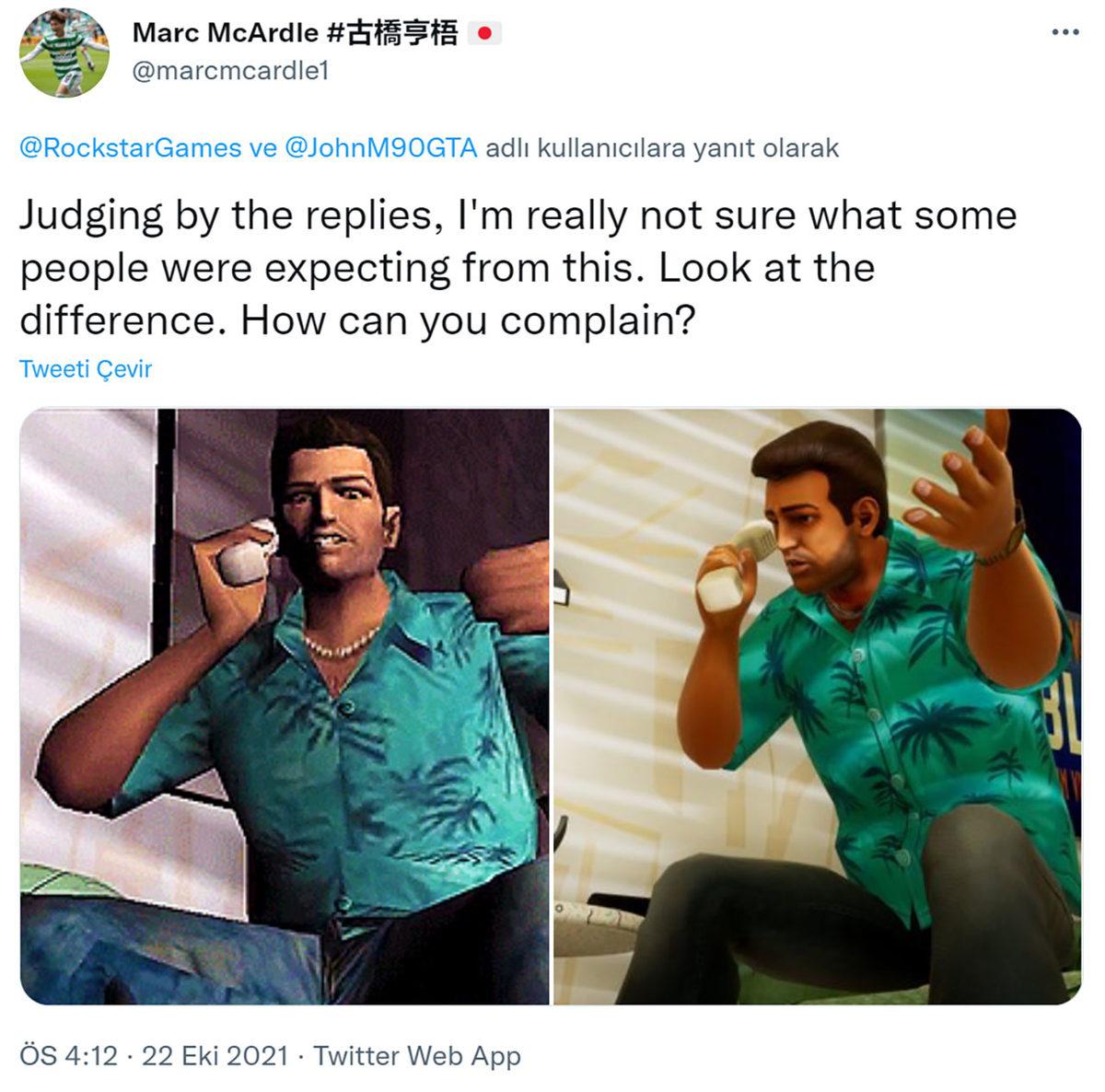The height and width of the screenshot is (1092, 1105).
Task: Open the @RockstarGames mention link
Action: [x=130, y=147]
